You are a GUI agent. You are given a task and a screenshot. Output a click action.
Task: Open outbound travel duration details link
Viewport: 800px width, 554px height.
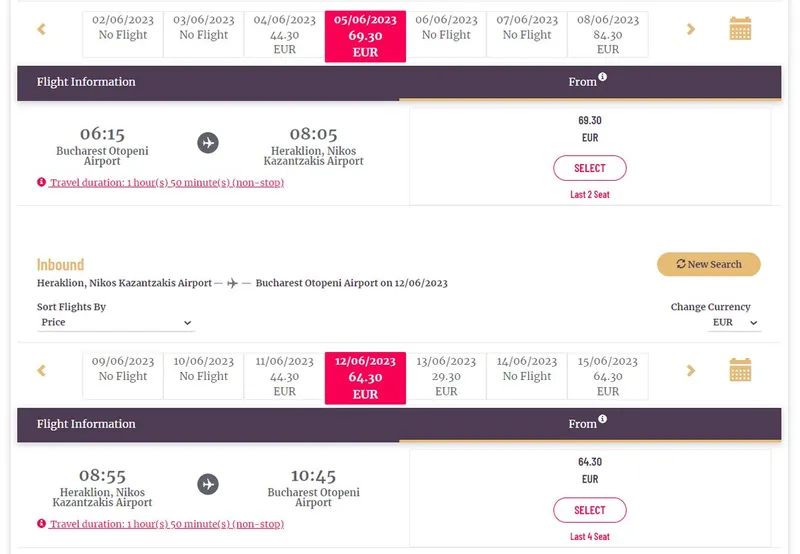pyautogui.click(x=166, y=183)
